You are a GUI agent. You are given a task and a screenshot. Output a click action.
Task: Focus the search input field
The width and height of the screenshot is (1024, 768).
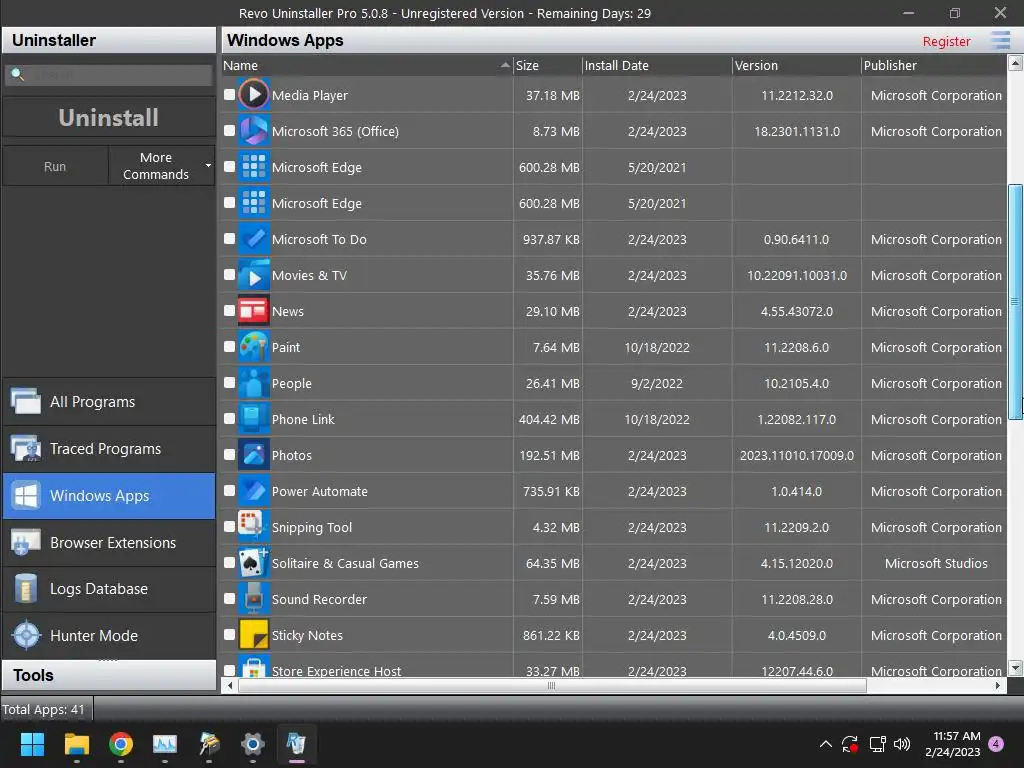click(109, 75)
